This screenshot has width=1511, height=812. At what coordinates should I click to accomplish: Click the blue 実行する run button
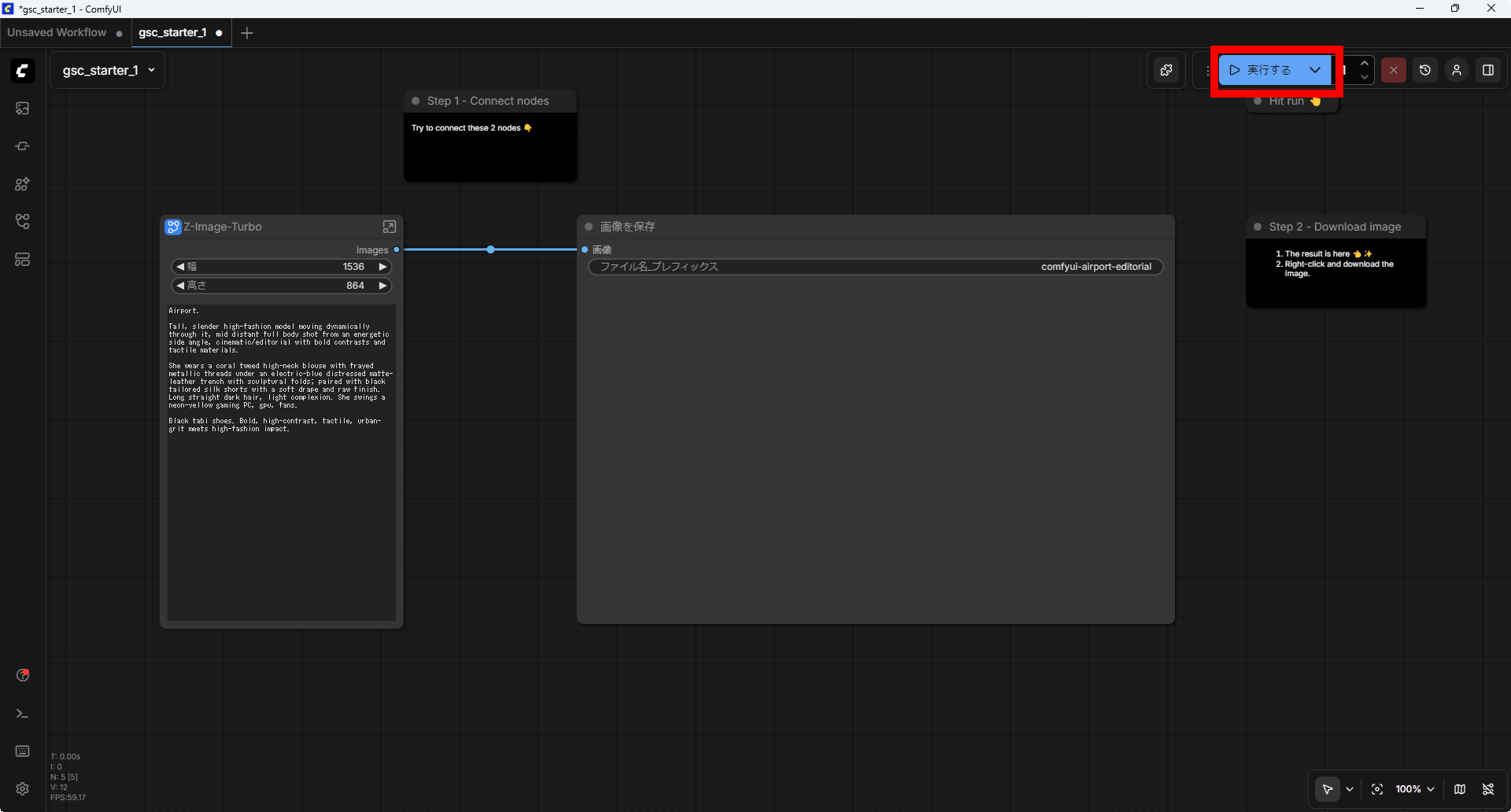(x=1262, y=70)
